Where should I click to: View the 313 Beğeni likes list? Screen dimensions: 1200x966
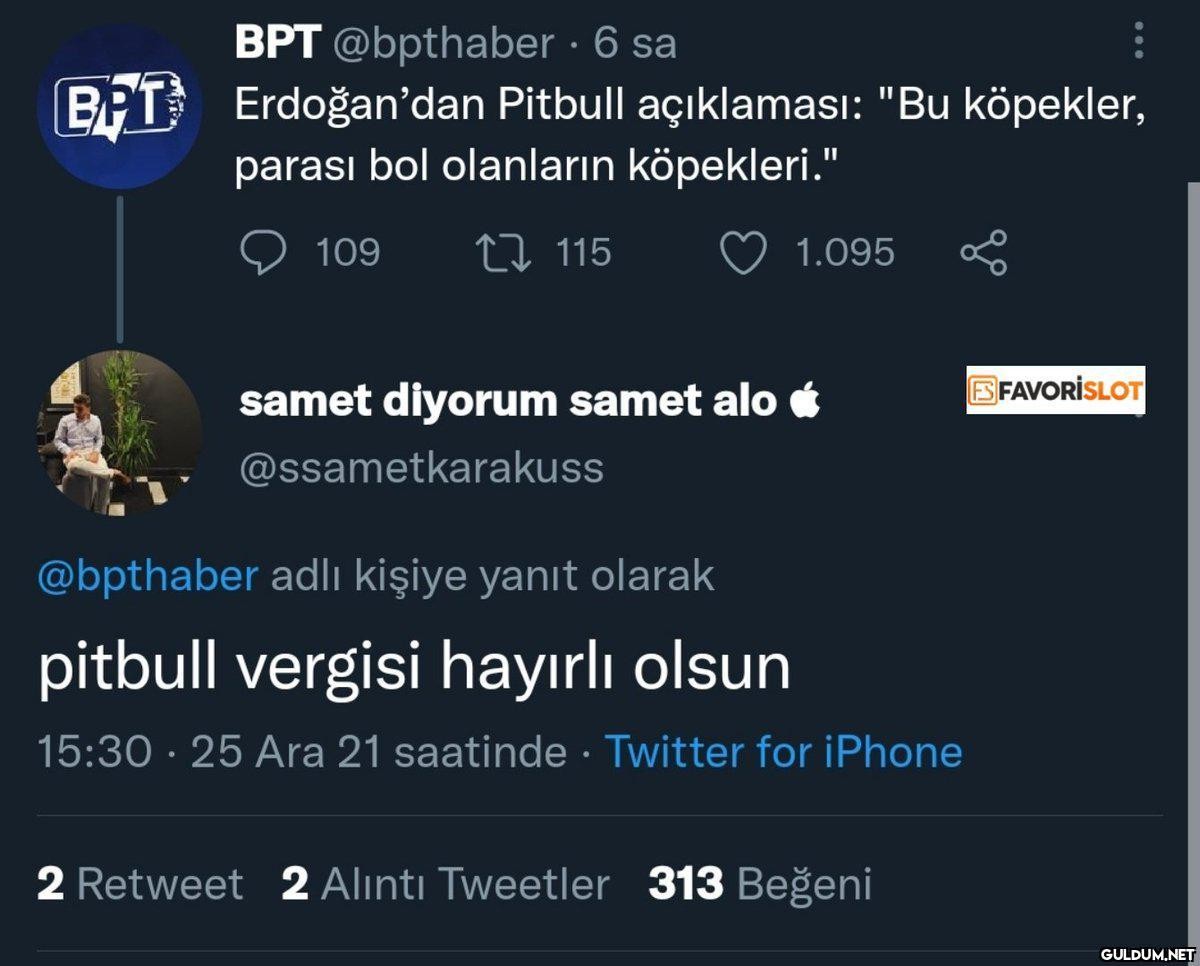tap(760, 884)
